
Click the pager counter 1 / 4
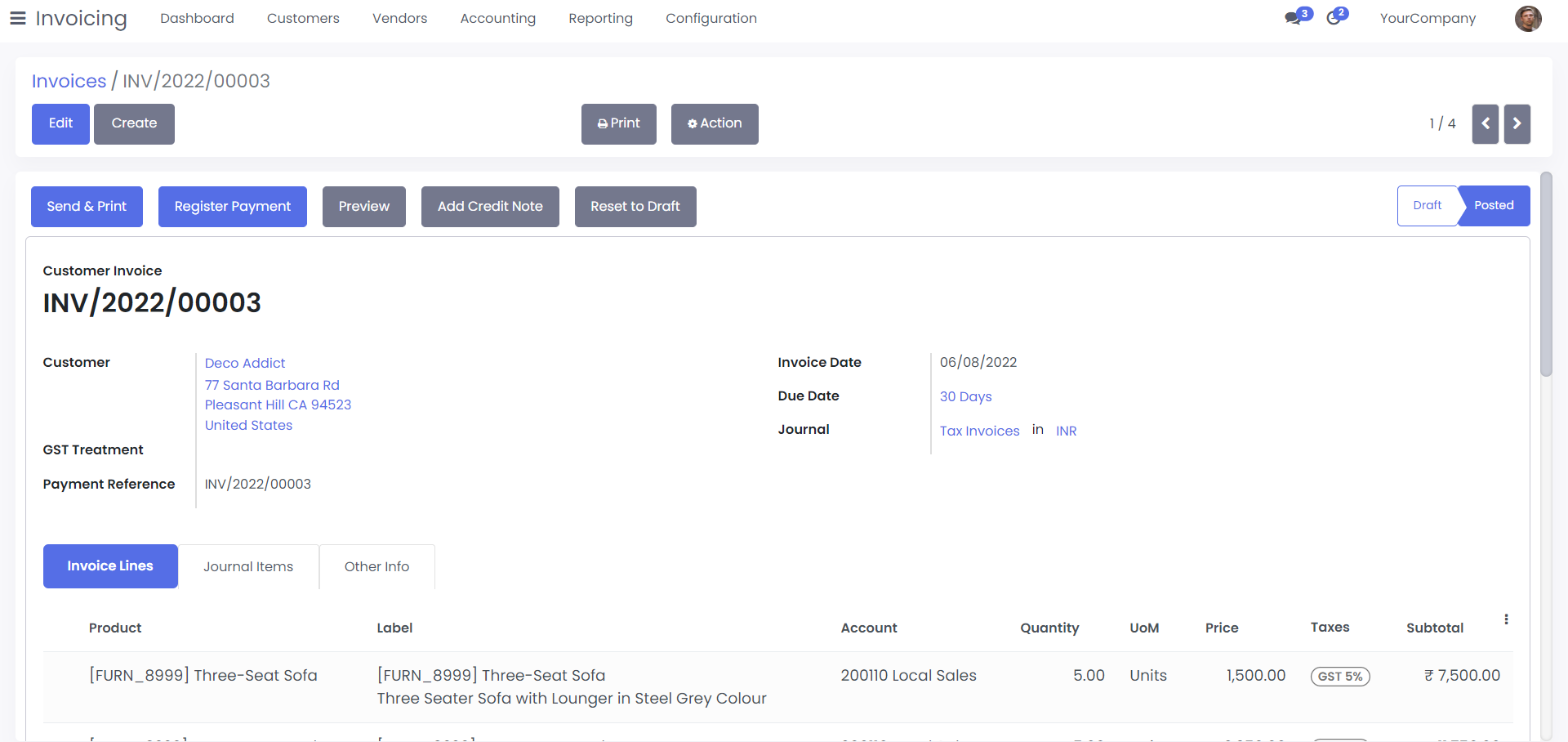[1442, 124]
